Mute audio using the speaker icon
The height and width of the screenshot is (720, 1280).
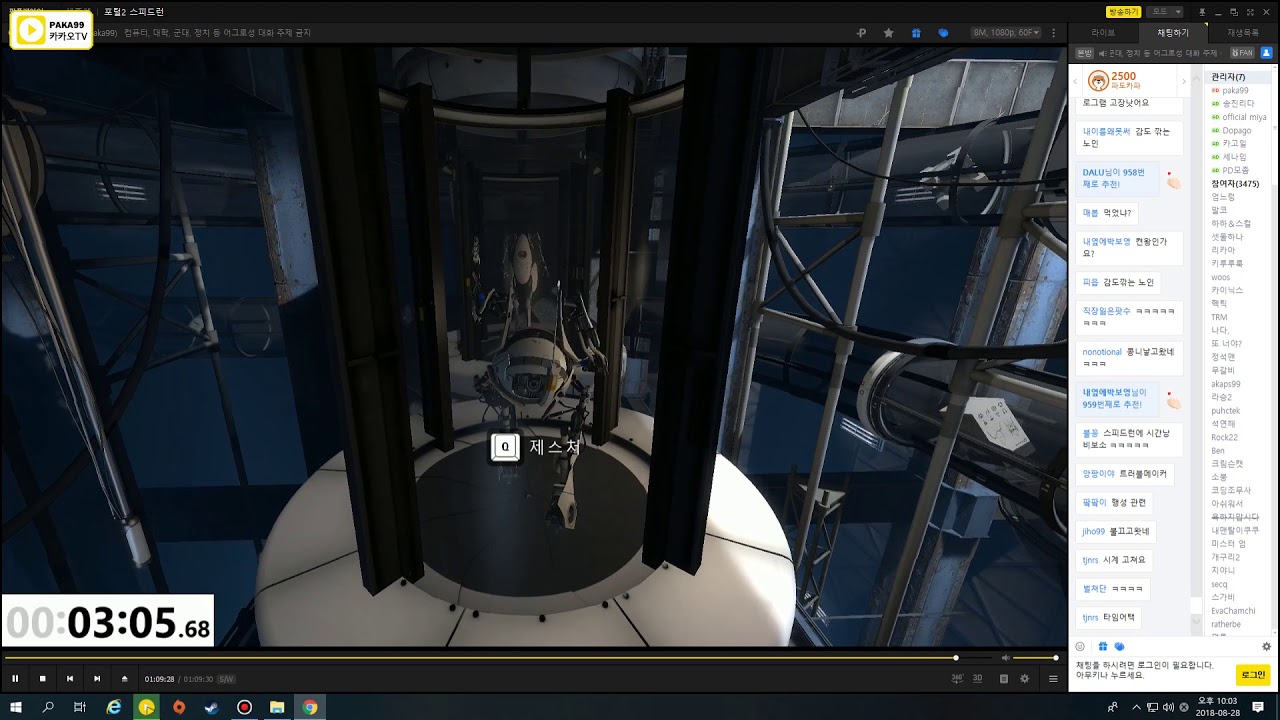coord(1005,657)
